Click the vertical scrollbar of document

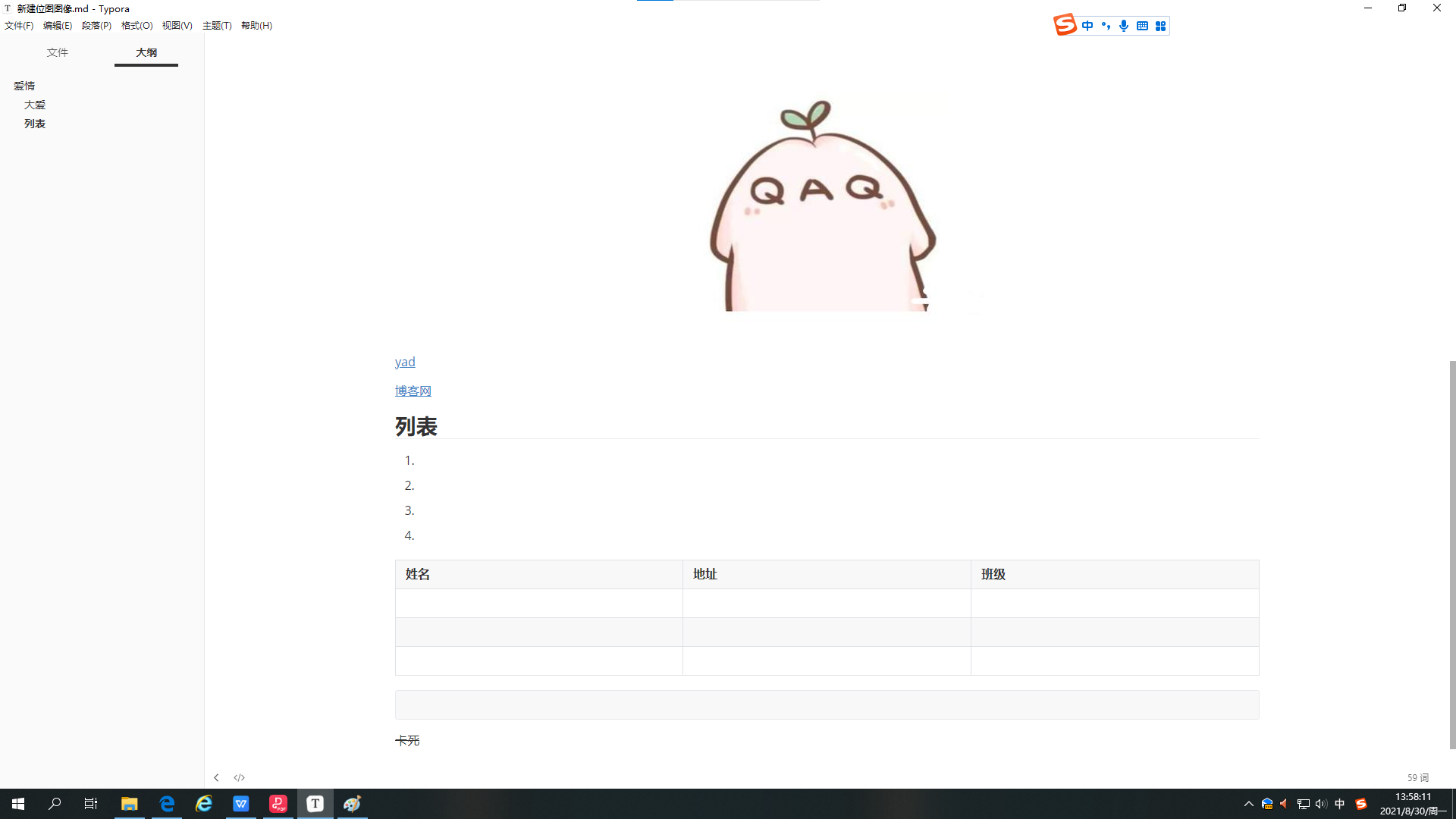[1451, 554]
